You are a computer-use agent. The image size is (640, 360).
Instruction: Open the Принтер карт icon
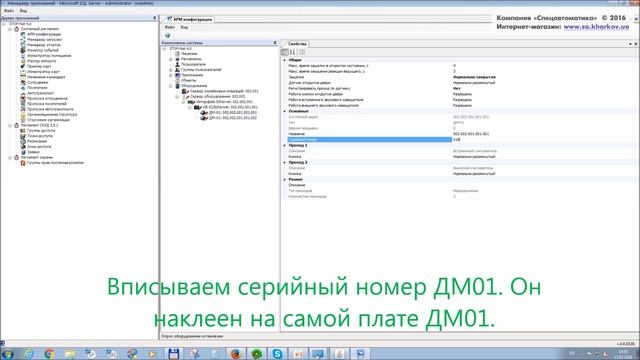pyautogui.click(x=23, y=66)
